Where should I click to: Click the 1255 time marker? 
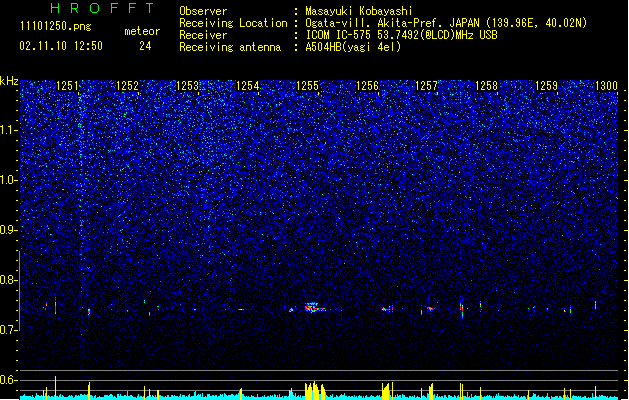click(307, 86)
